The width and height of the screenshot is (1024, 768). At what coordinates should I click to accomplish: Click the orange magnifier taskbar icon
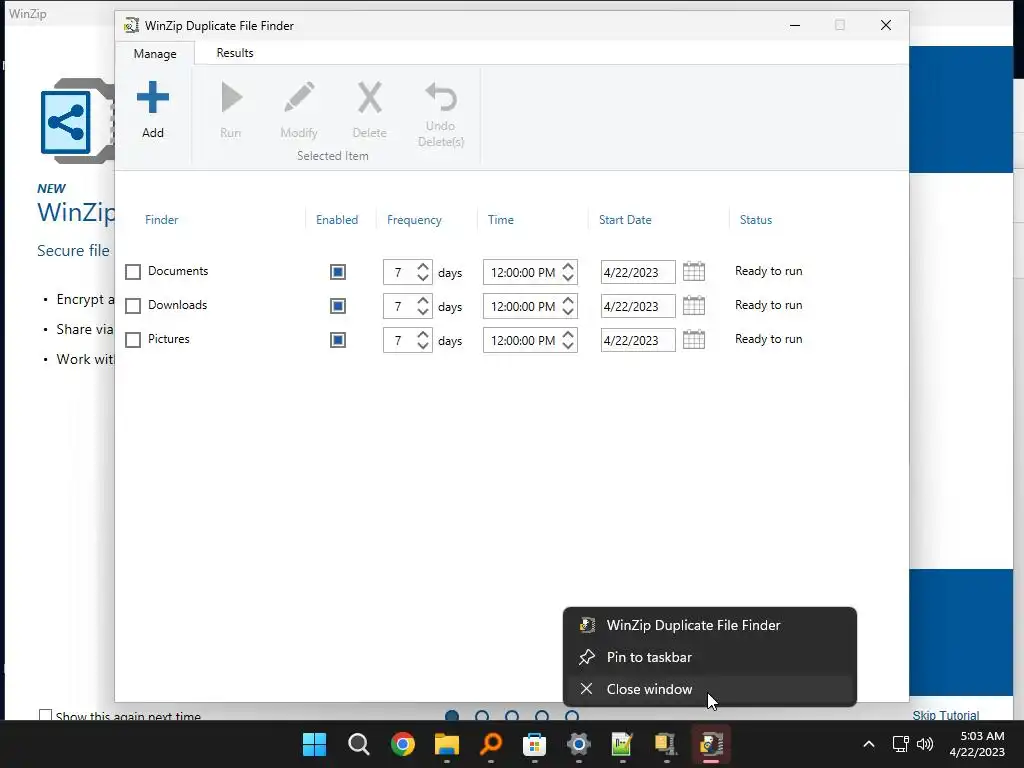click(x=490, y=744)
